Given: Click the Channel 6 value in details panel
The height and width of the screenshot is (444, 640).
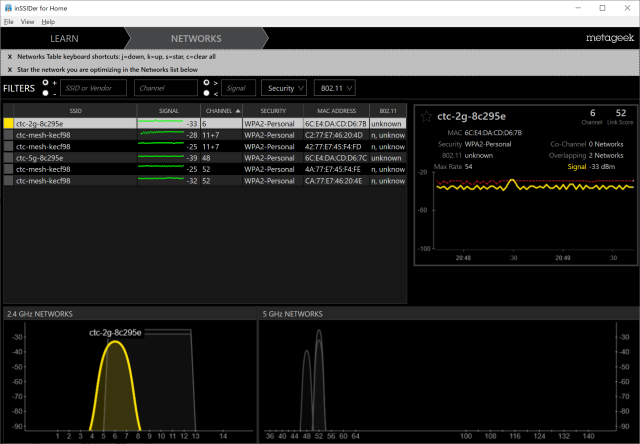Looking at the screenshot, I should pos(592,113).
